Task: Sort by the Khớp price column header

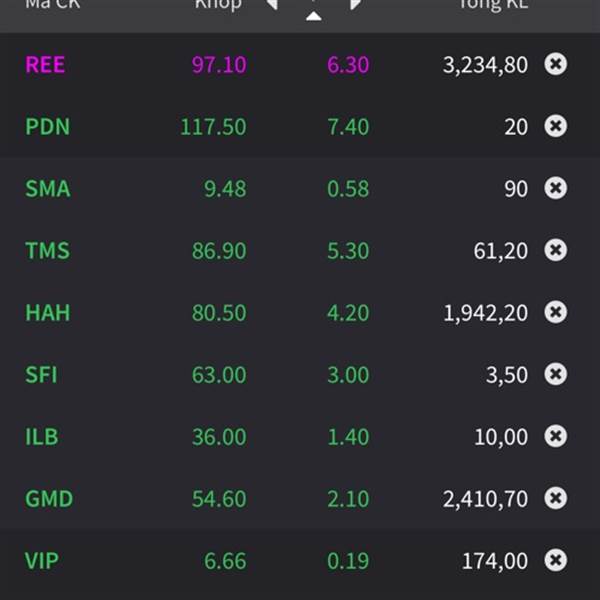Action: pyautogui.click(x=218, y=5)
